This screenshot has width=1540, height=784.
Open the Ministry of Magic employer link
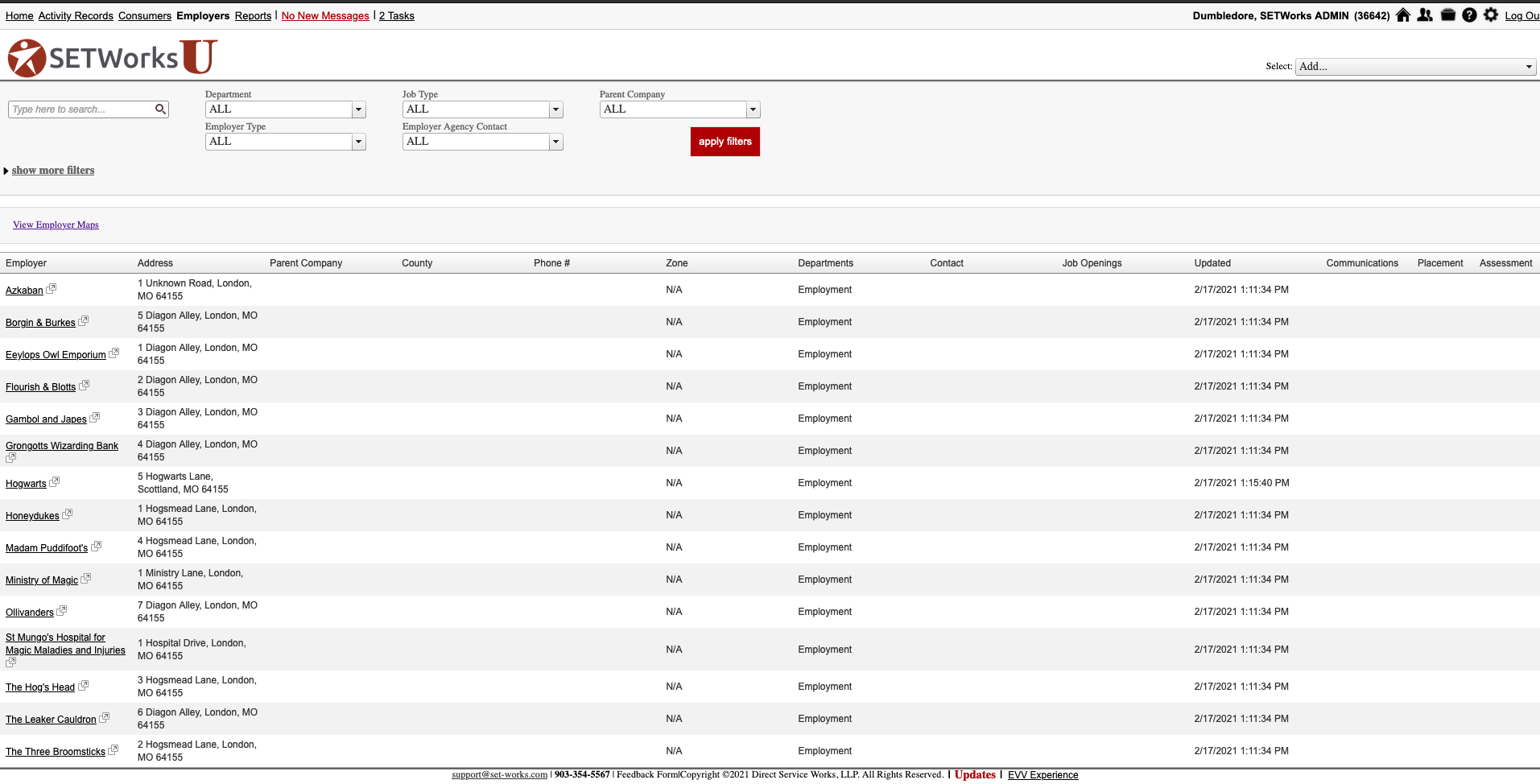click(x=42, y=580)
